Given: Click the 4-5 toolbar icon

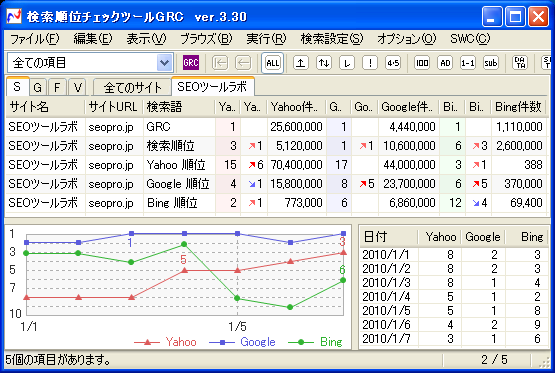Looking at the screenshot, I should click(x=393, y=63).
